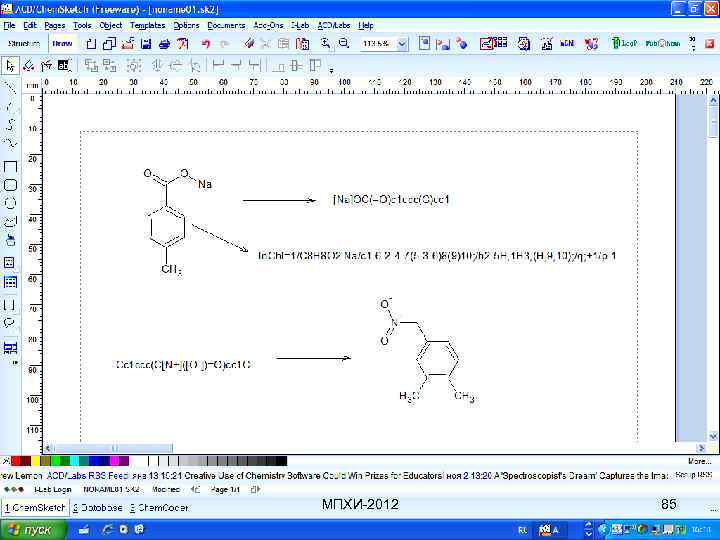720x540 pixels.
Task: Open the File menu
Action: [9, 25]
